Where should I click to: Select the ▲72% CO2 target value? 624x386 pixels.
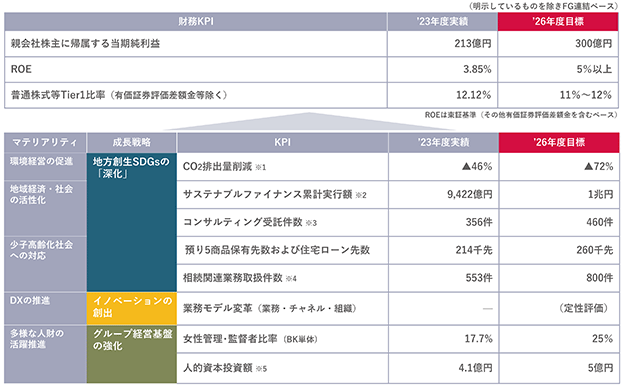click(x=598, y=166)
